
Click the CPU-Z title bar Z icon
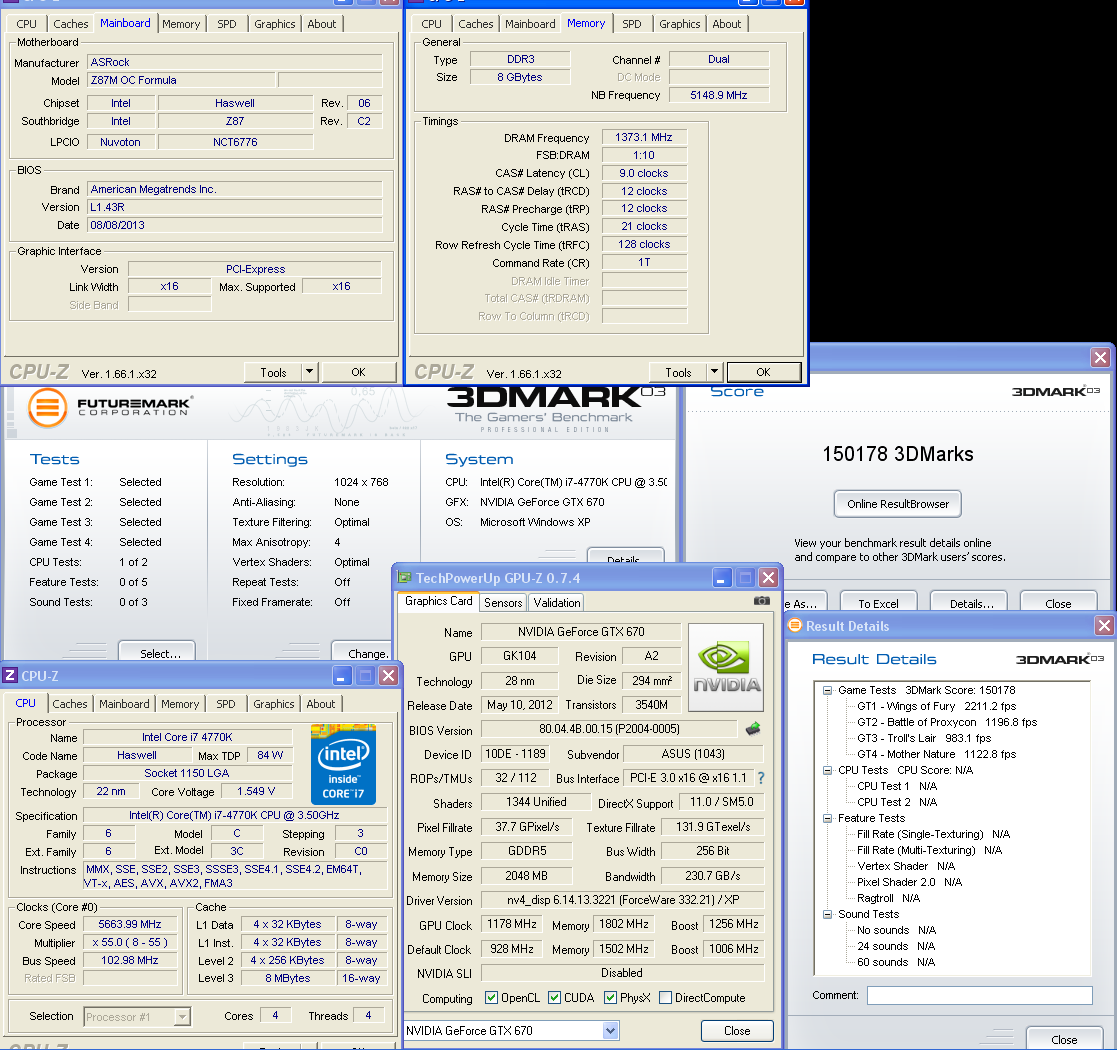tap(11, 675)
